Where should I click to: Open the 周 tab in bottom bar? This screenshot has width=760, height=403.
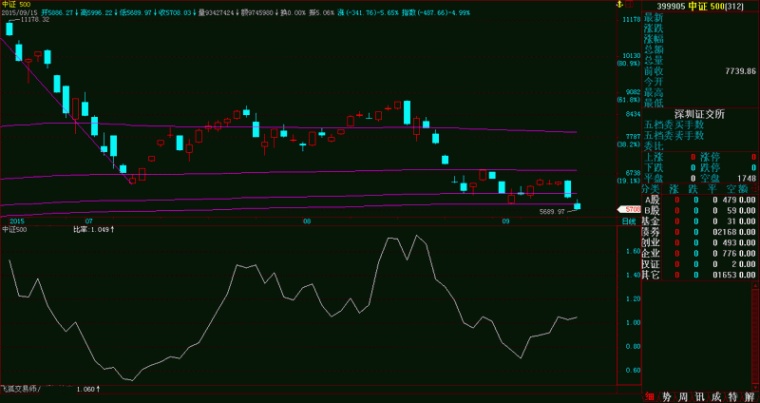[683, 396]
